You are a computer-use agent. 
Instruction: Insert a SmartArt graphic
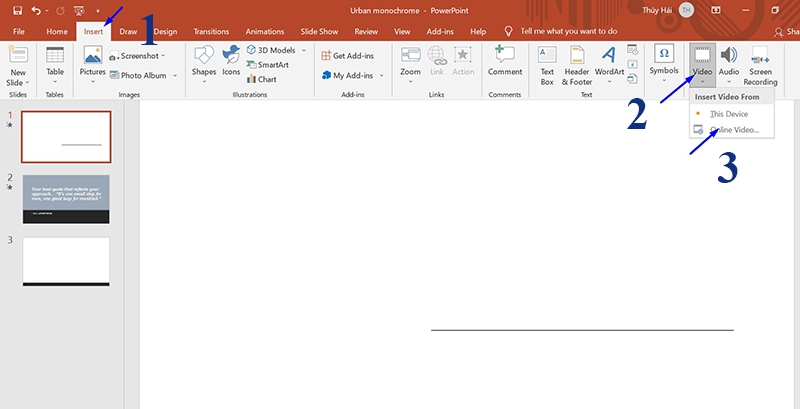[268, 65]
